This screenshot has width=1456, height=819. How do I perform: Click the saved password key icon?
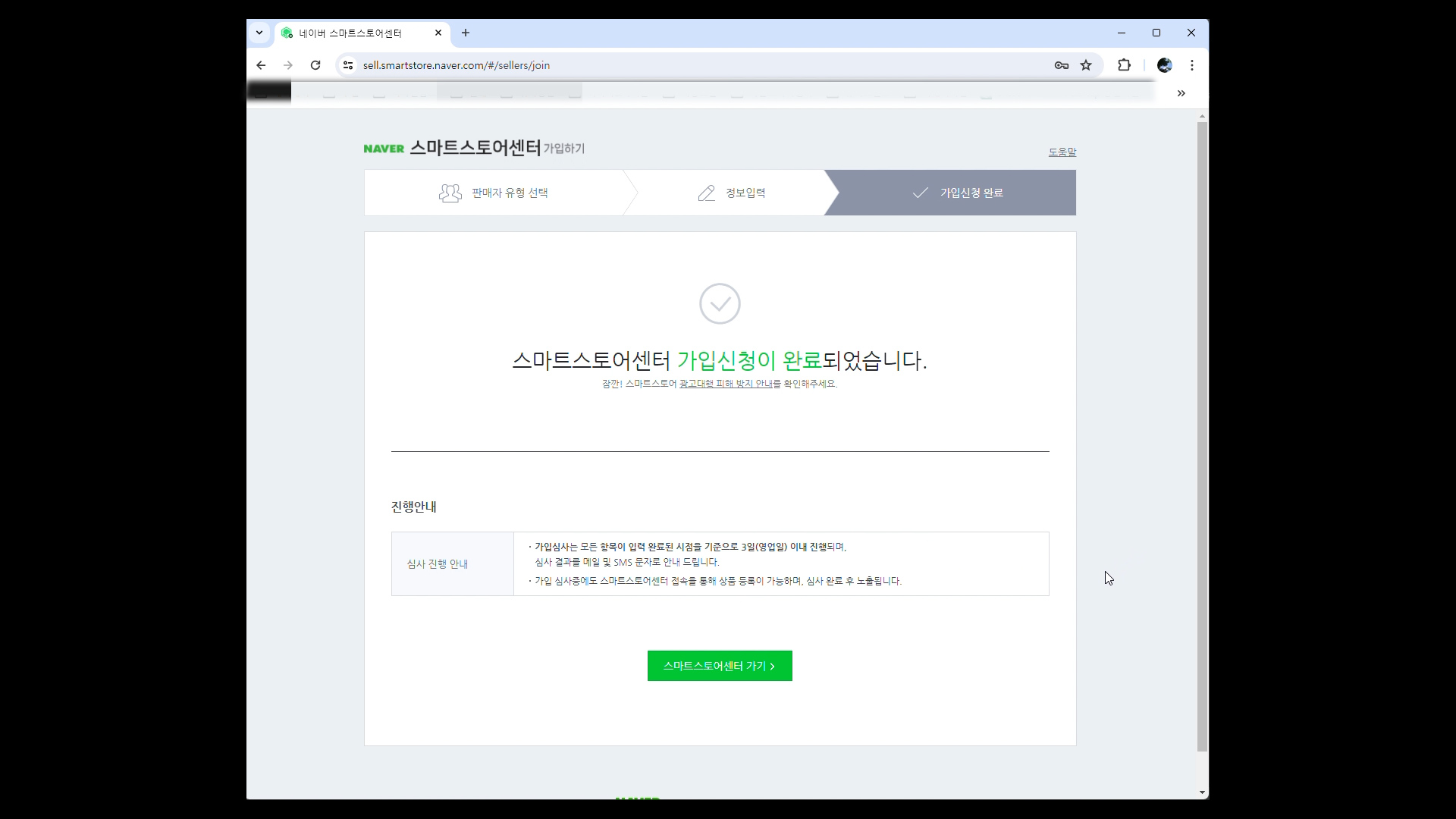coord(1062,65)
